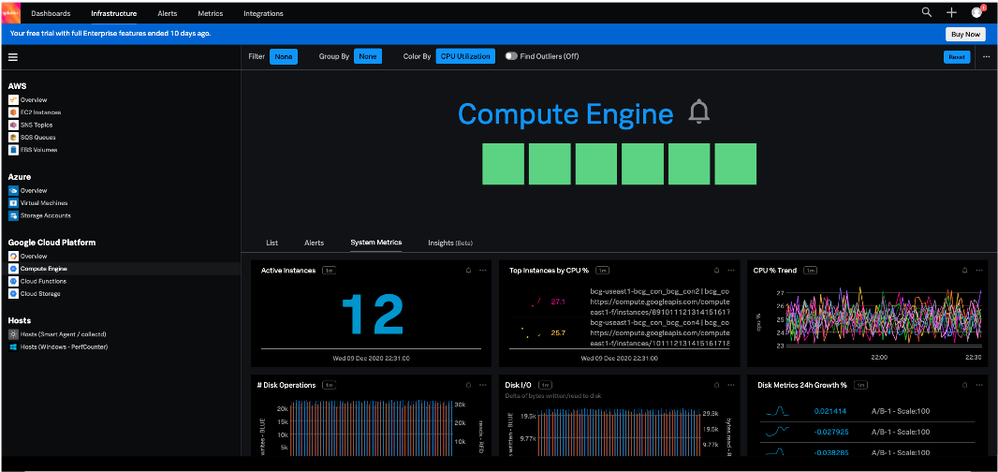This screenshot has width=998, height=472.
Task: Click the Buy Now button
Action: coord(966,34)
